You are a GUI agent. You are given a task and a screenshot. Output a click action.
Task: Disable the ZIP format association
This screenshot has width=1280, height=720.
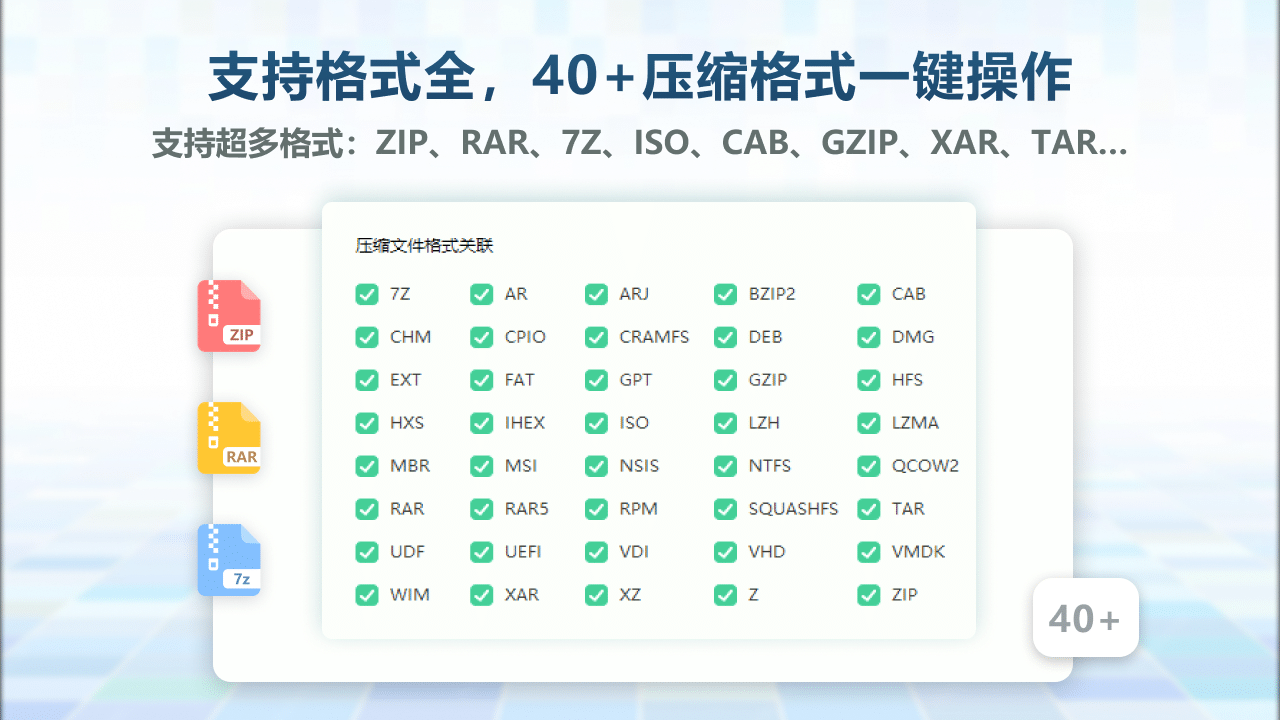point(868,595)
